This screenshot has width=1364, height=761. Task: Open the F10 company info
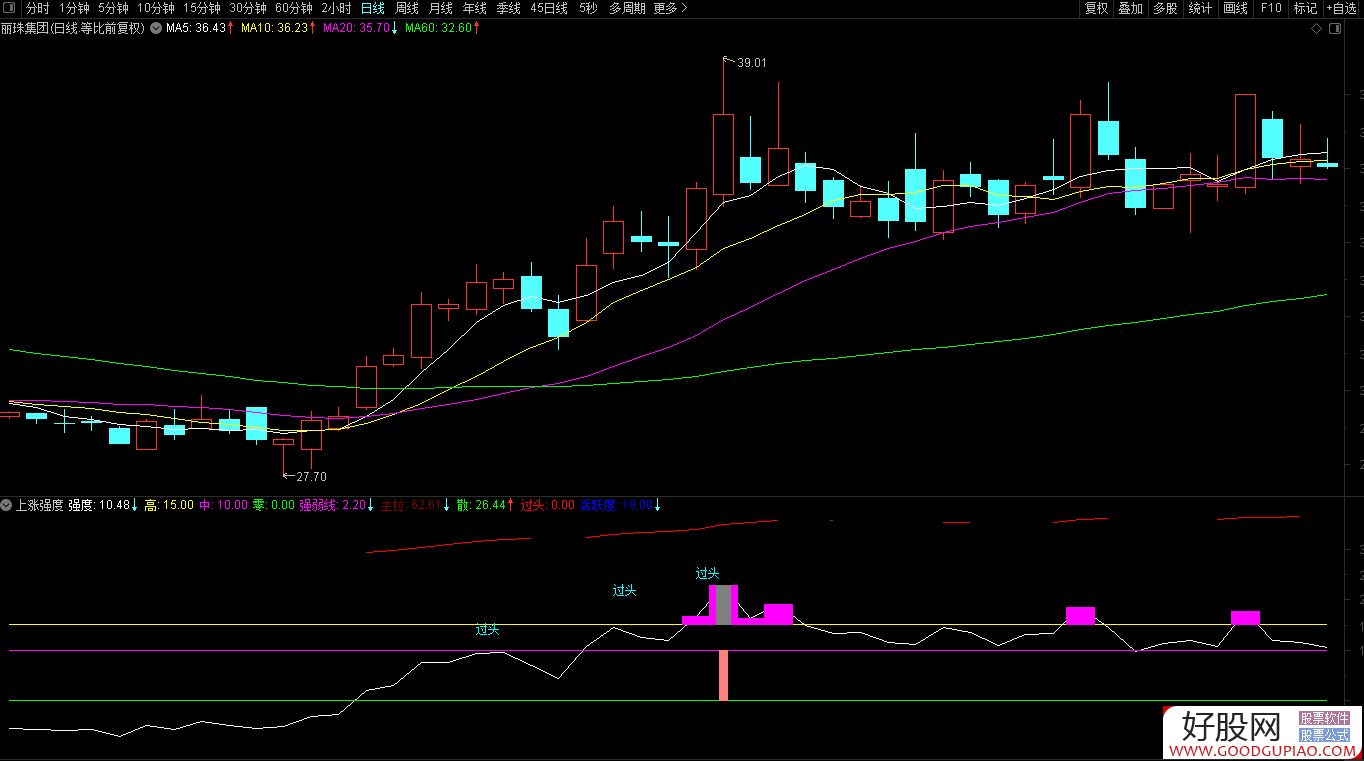pyautogui.click(x=1270, y=8)
